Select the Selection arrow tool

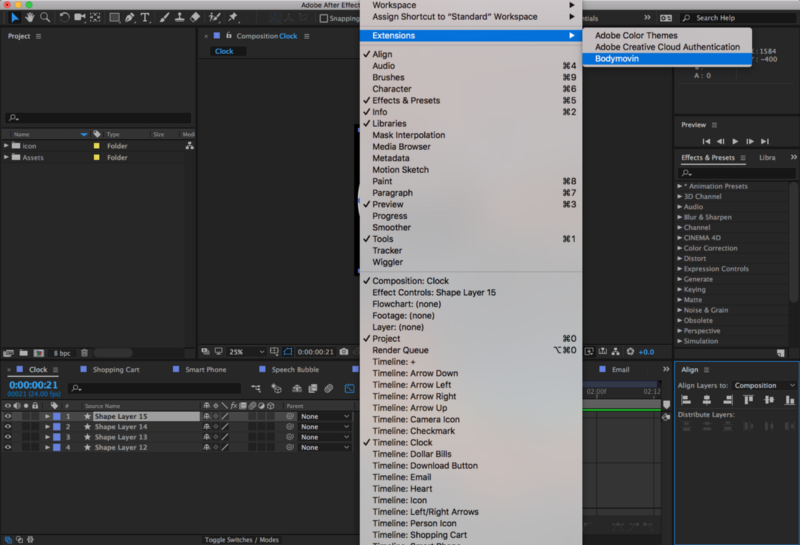coord(14,18)
